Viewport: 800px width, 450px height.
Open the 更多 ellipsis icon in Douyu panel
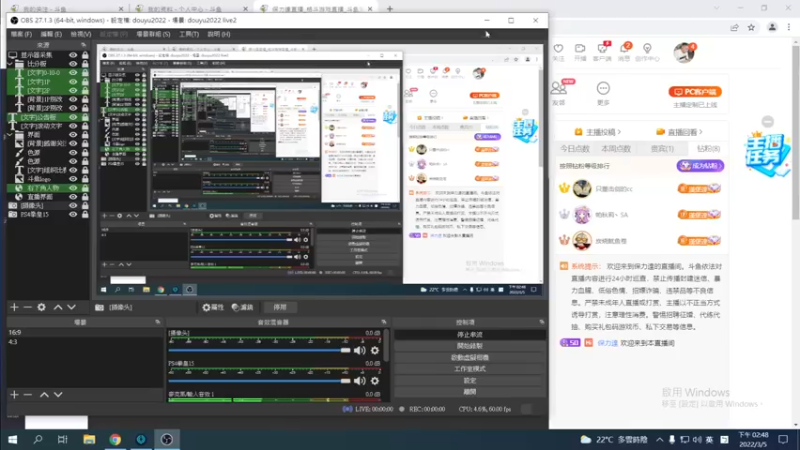click(x=603, y=88)
